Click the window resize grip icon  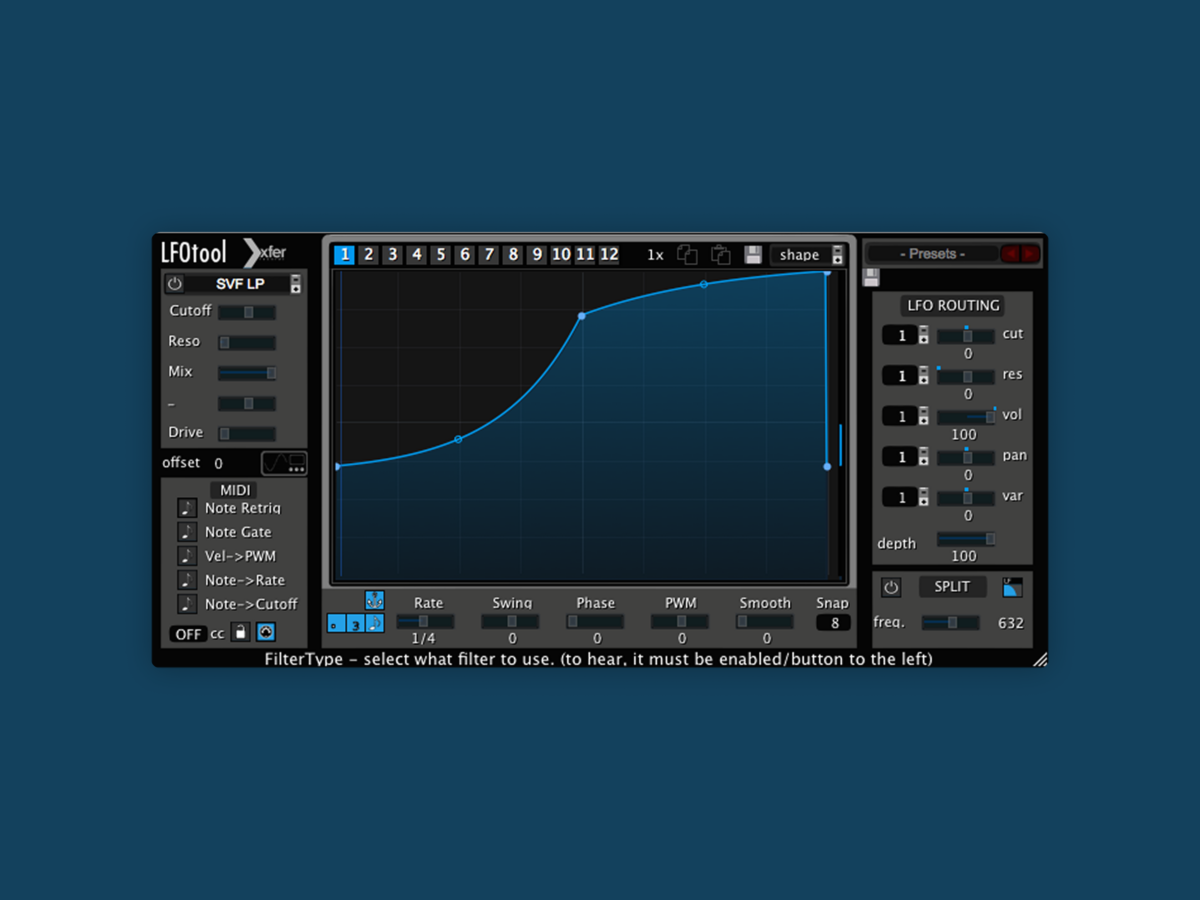(1040, 658)
